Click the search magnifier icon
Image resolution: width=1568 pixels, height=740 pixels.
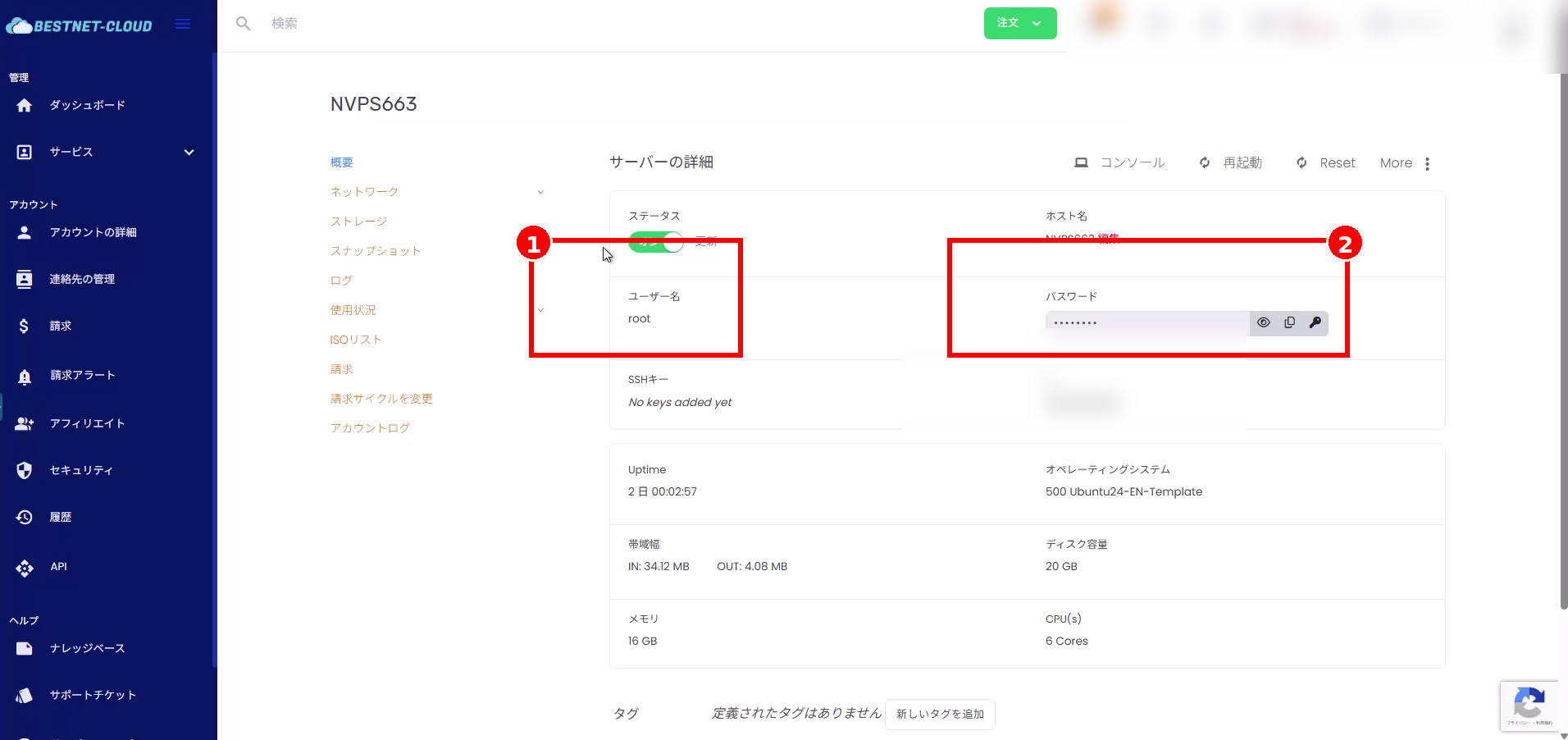click(243, 24)
